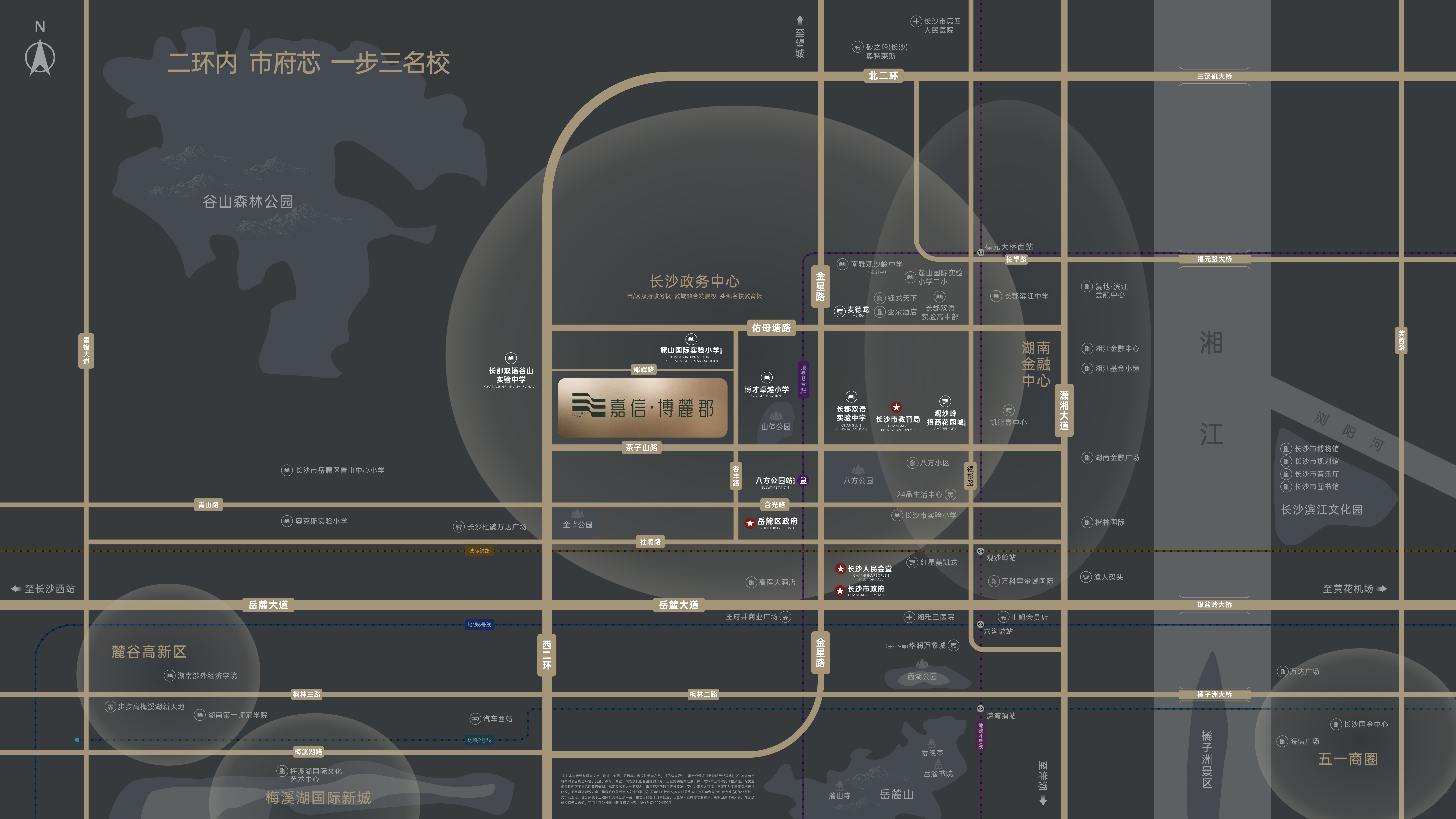Viewport: 1456px width, 819px height.
Task: Click the headline 二环内 市府芯 一步三名校
Action: click(x=309, y=63)
